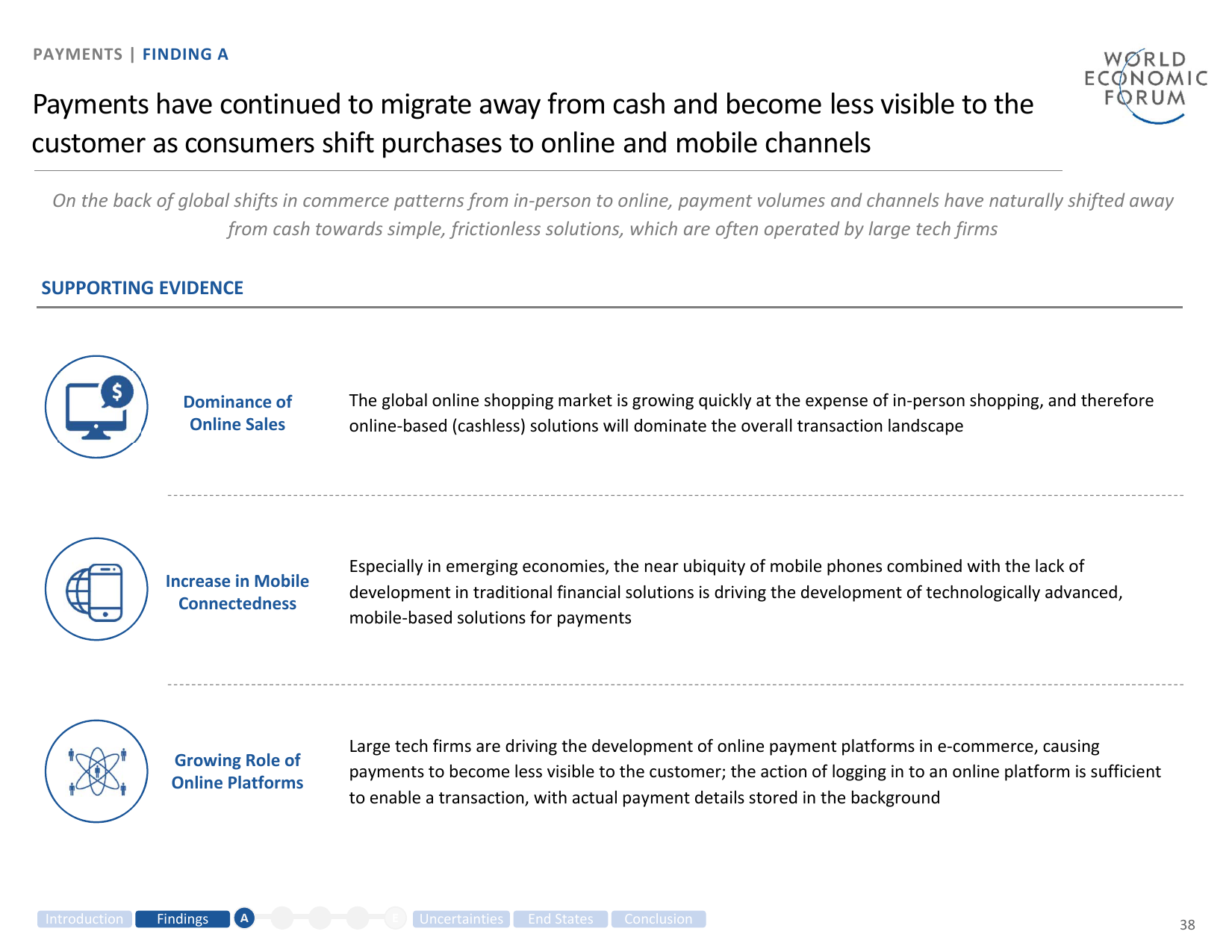Viewport: 1232px width, 952px height.
Task: Select the faded Finding E circle
Action: [395, 918]
